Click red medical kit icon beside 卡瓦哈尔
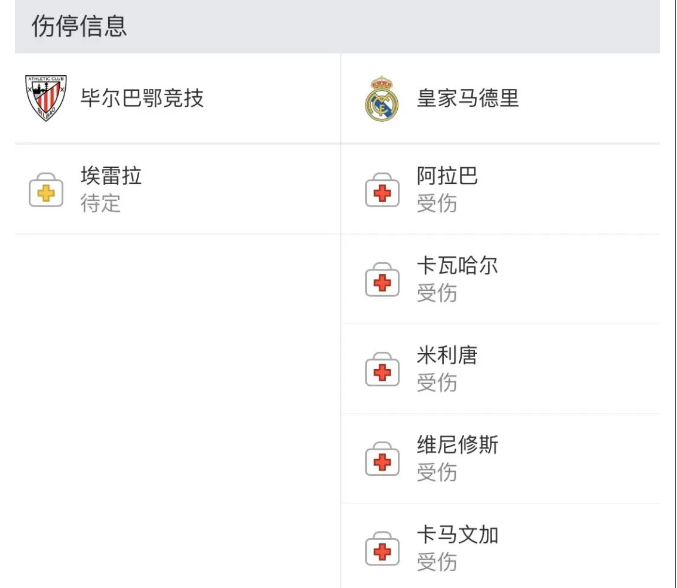Screen dimensions: 677x588 (x=382, y=280)
